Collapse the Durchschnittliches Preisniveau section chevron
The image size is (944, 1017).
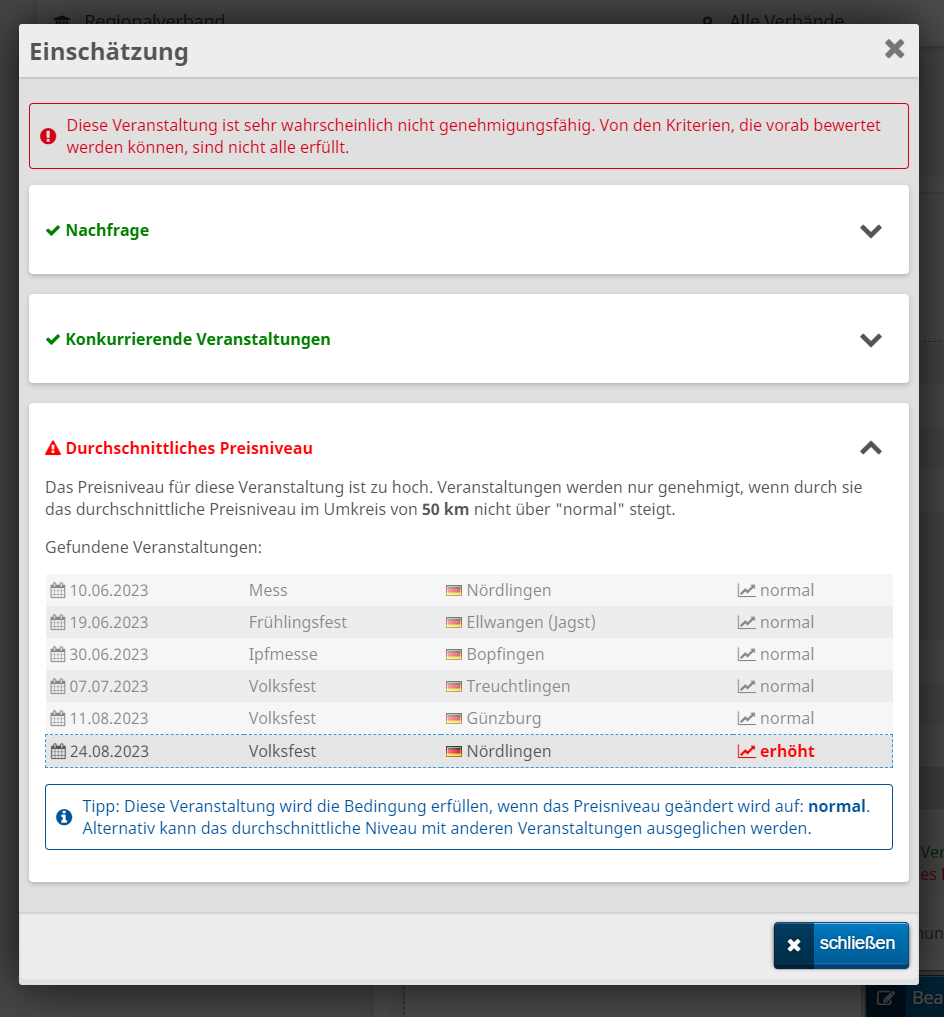(871, 448)
